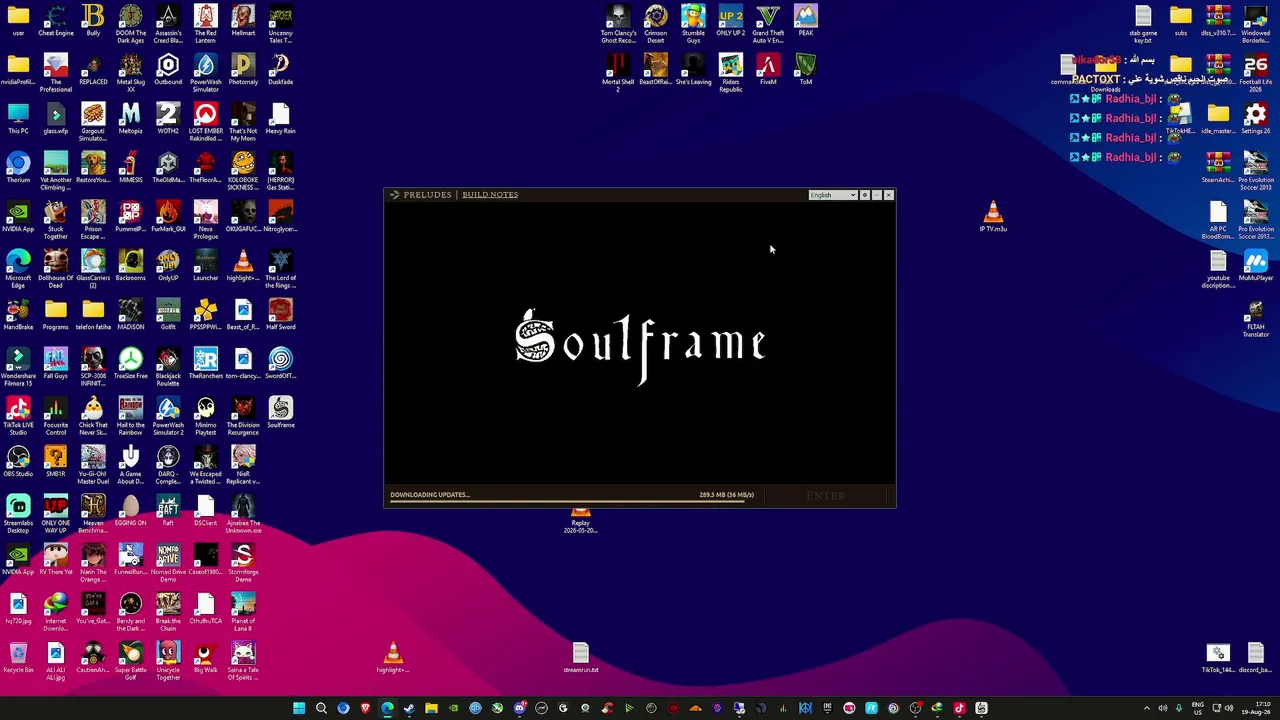Select the TikTok LIVE Studio desktop icon
This screenshot has height=720, width=1280.
(18, 416)
